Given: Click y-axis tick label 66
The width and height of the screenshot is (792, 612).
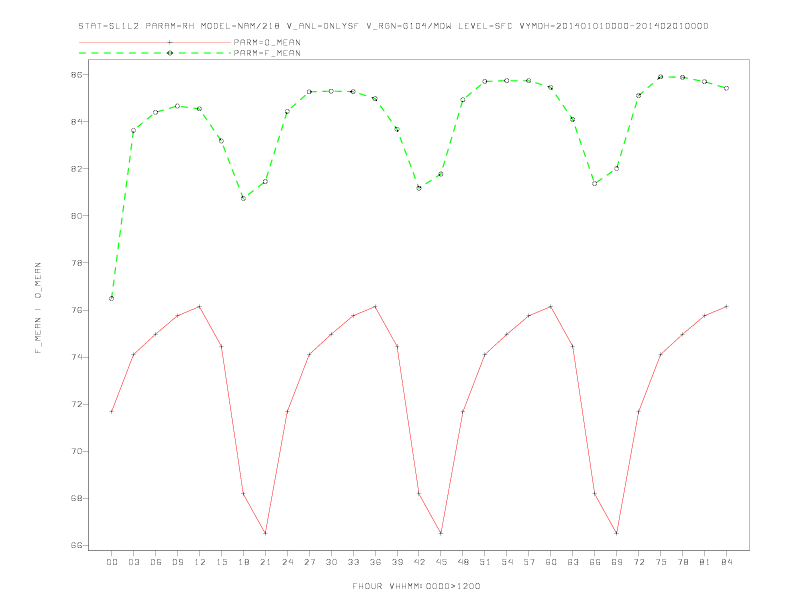Looking at the screenshot, I should tap(76, 545).
